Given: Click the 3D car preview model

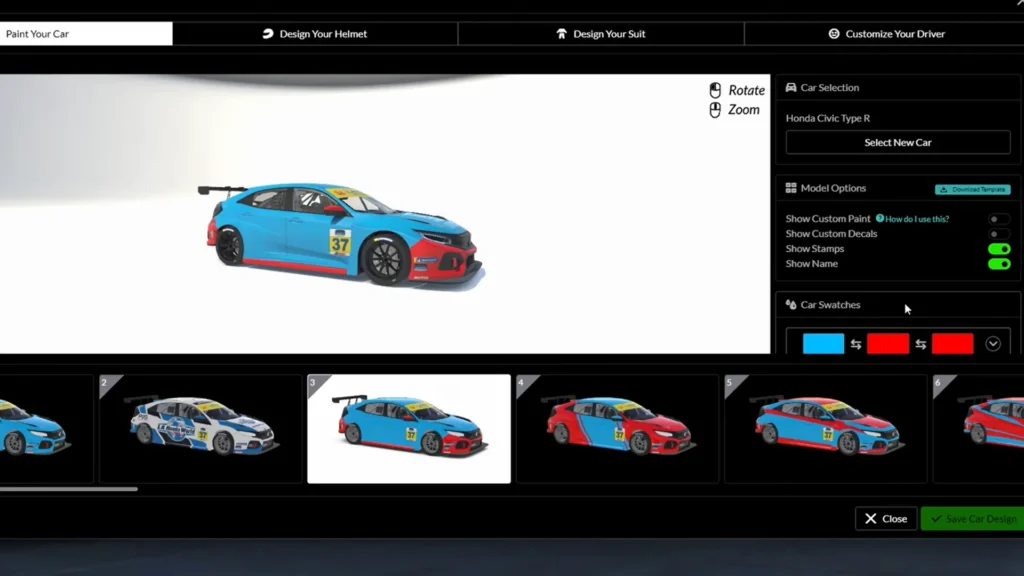Looking at the screenshot, I should (x=343, y=234).
